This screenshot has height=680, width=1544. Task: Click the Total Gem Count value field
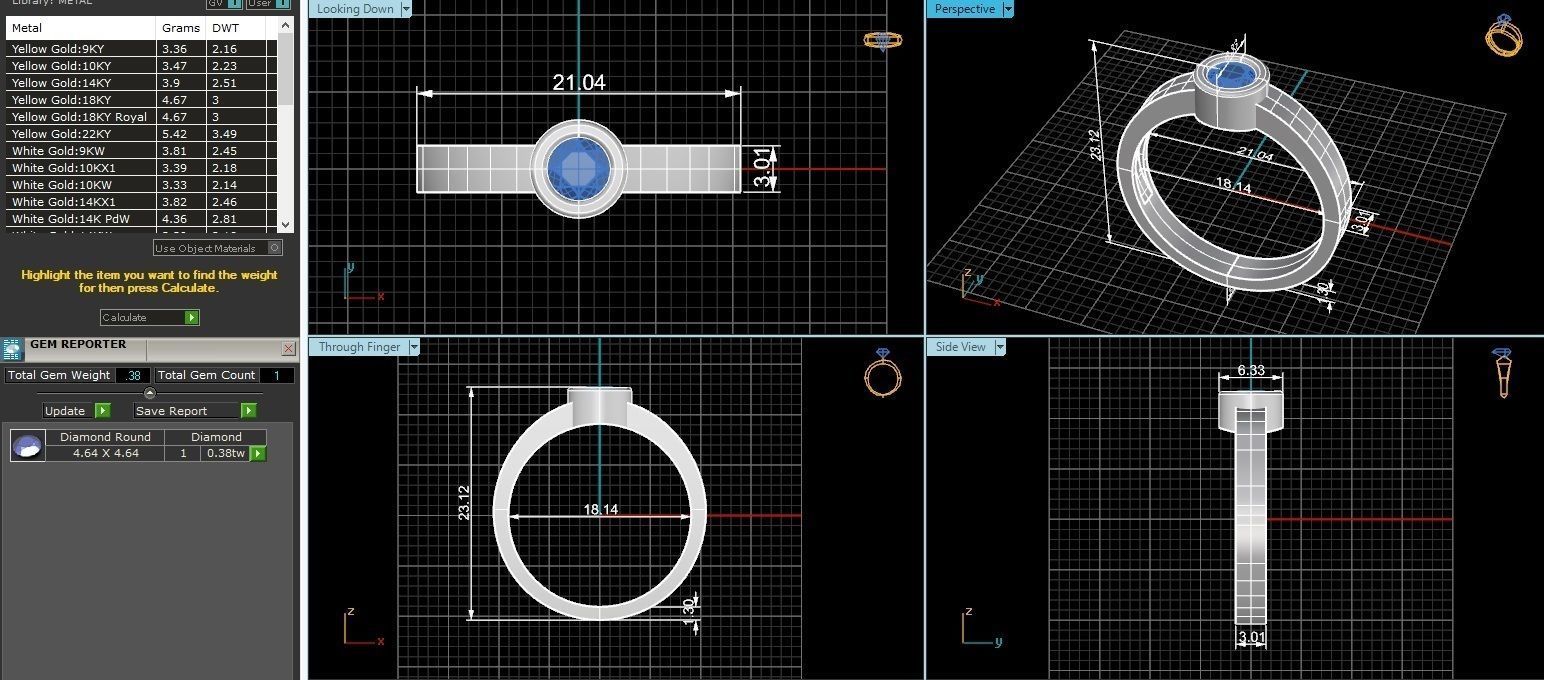(277, 376)
